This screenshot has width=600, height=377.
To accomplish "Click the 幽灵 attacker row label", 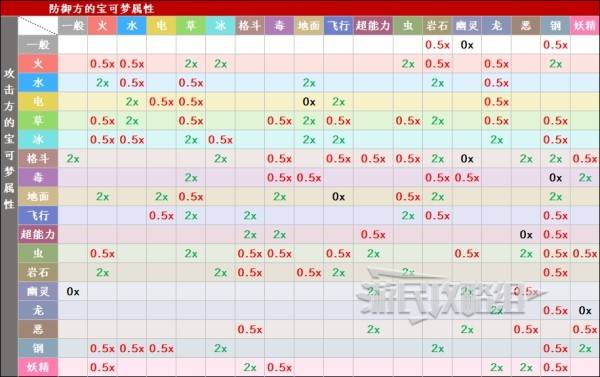I will click(x=38, y=291).
